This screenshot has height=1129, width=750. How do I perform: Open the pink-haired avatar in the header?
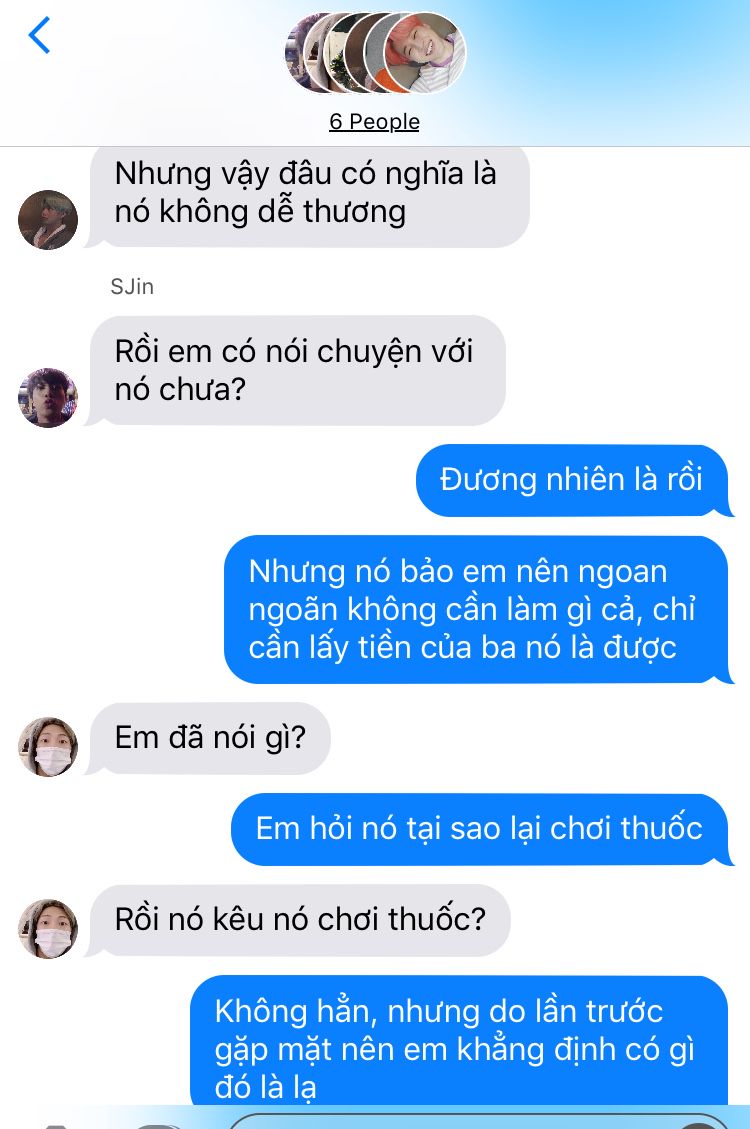tap(425, 53)
